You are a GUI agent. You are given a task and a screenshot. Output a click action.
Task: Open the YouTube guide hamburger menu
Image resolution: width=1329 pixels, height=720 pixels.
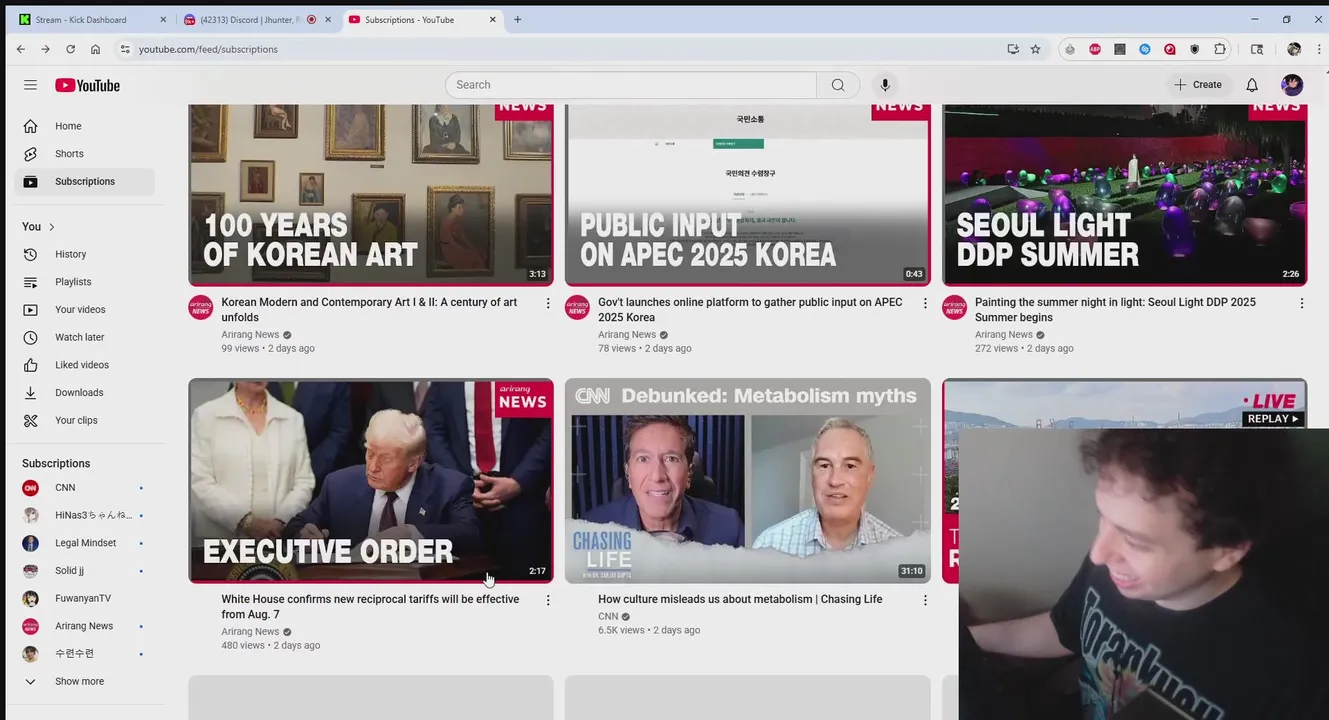(x=30, y=85)
